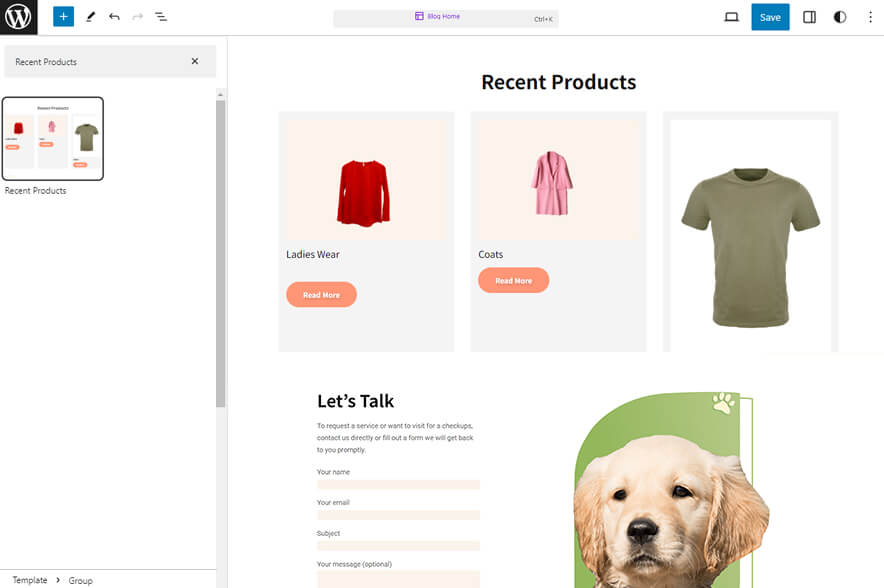This screenshot has height=588, width=884.
Task: Open the Bloq Home command palette
Action: [x=445, y=16]
